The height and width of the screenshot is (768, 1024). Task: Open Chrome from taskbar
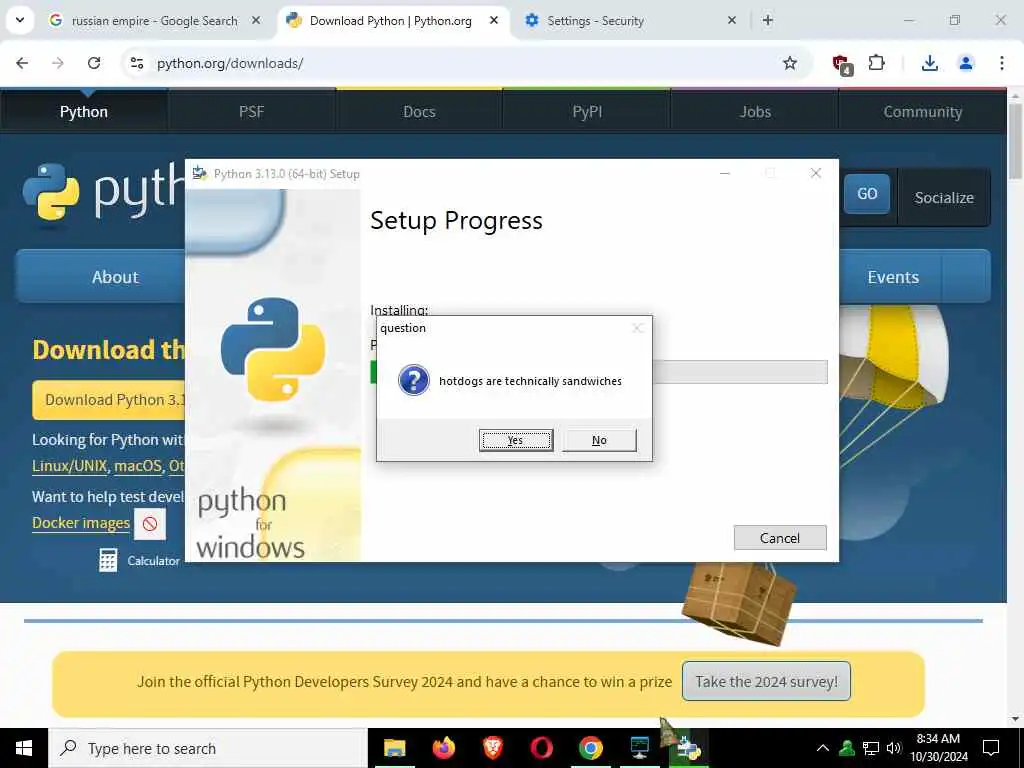pos(590,748)
